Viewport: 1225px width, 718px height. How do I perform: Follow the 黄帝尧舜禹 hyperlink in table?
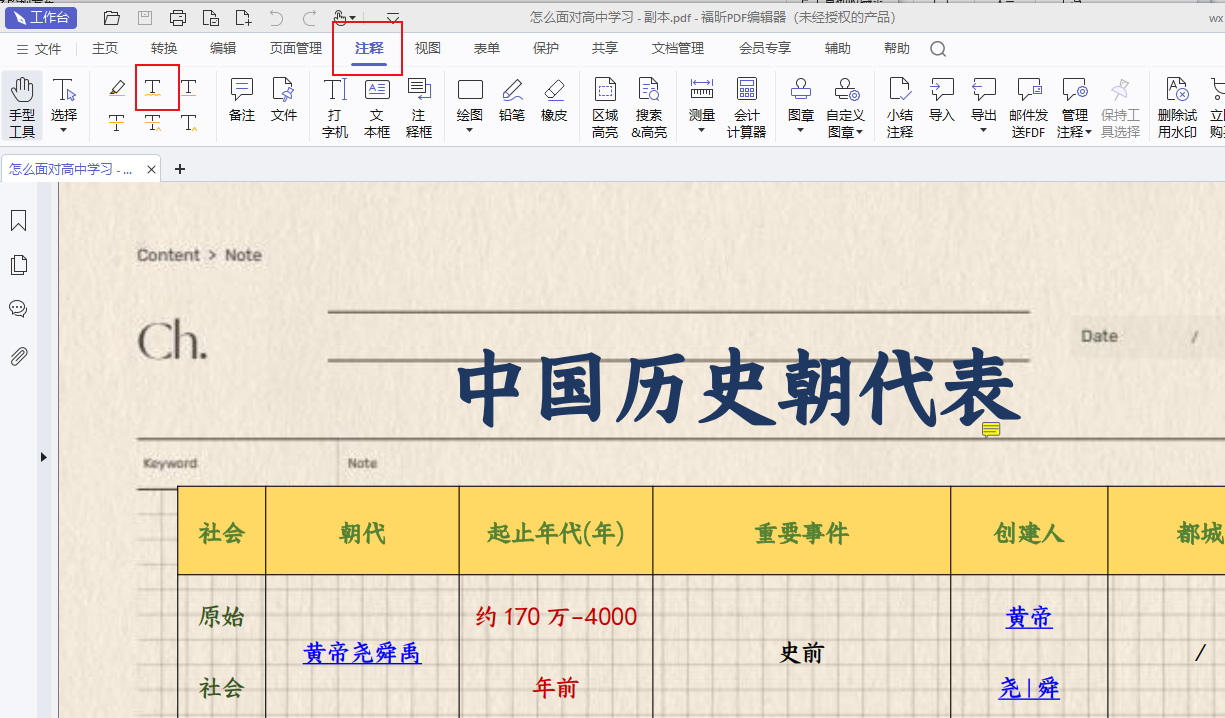(x=361, y=653)
